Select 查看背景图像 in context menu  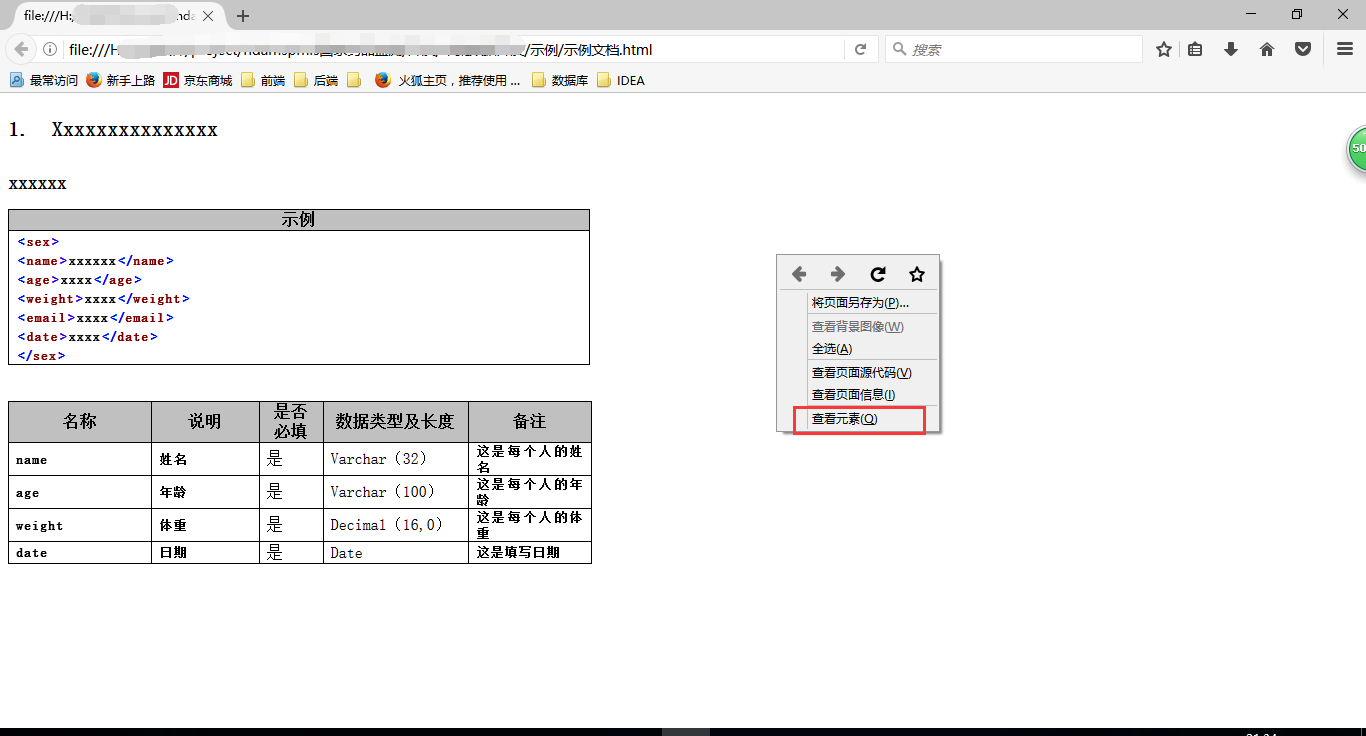(x=859, y=327)
